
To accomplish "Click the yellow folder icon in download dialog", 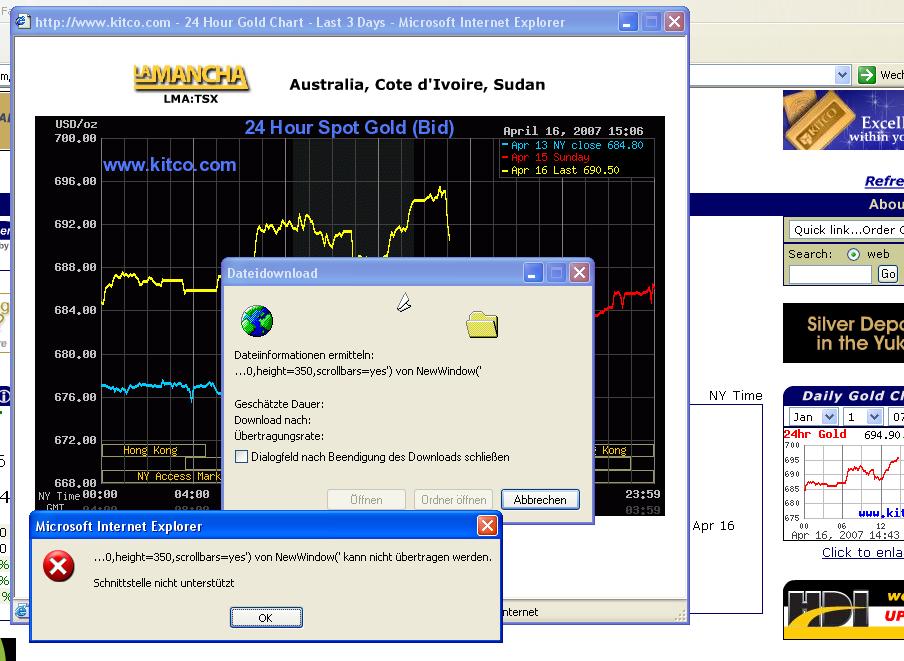I will tap(482, 324).
